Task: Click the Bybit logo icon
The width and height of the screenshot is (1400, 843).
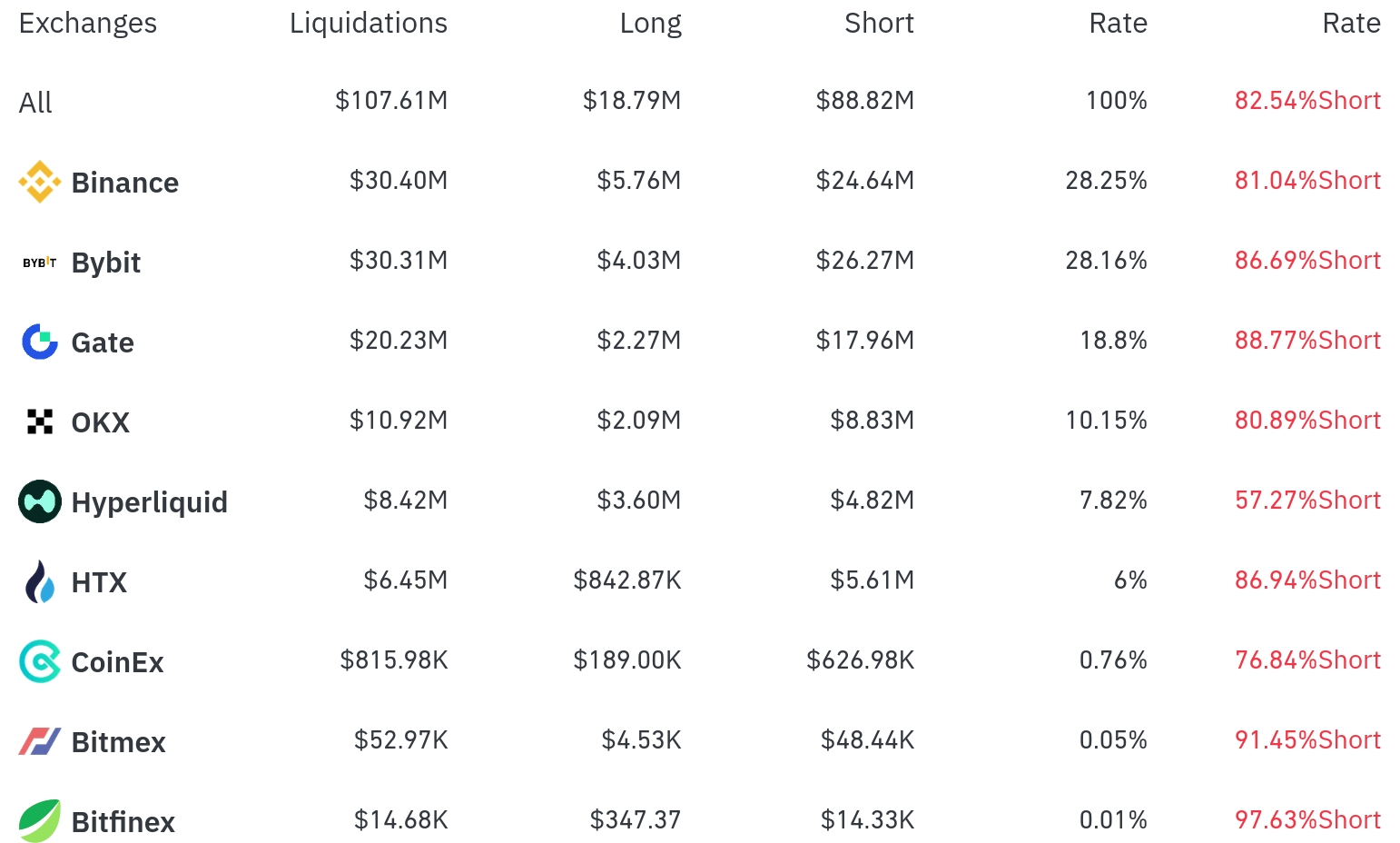Action: 39,263
